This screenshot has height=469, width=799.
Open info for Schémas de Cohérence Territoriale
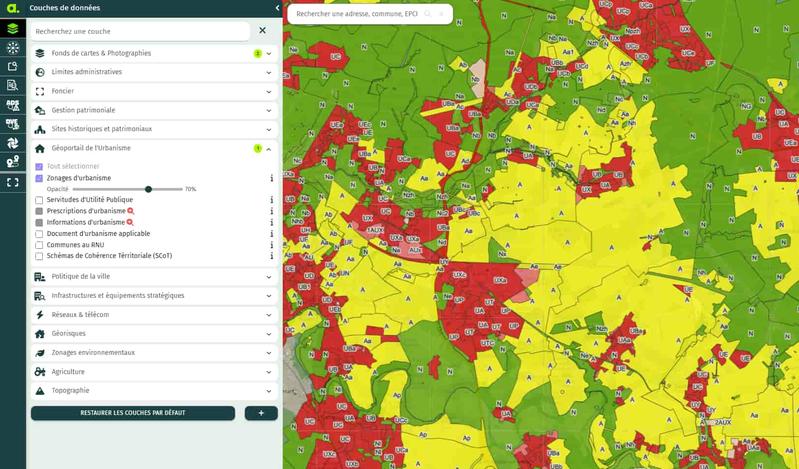pyautogui.click(x=272, y=256)
